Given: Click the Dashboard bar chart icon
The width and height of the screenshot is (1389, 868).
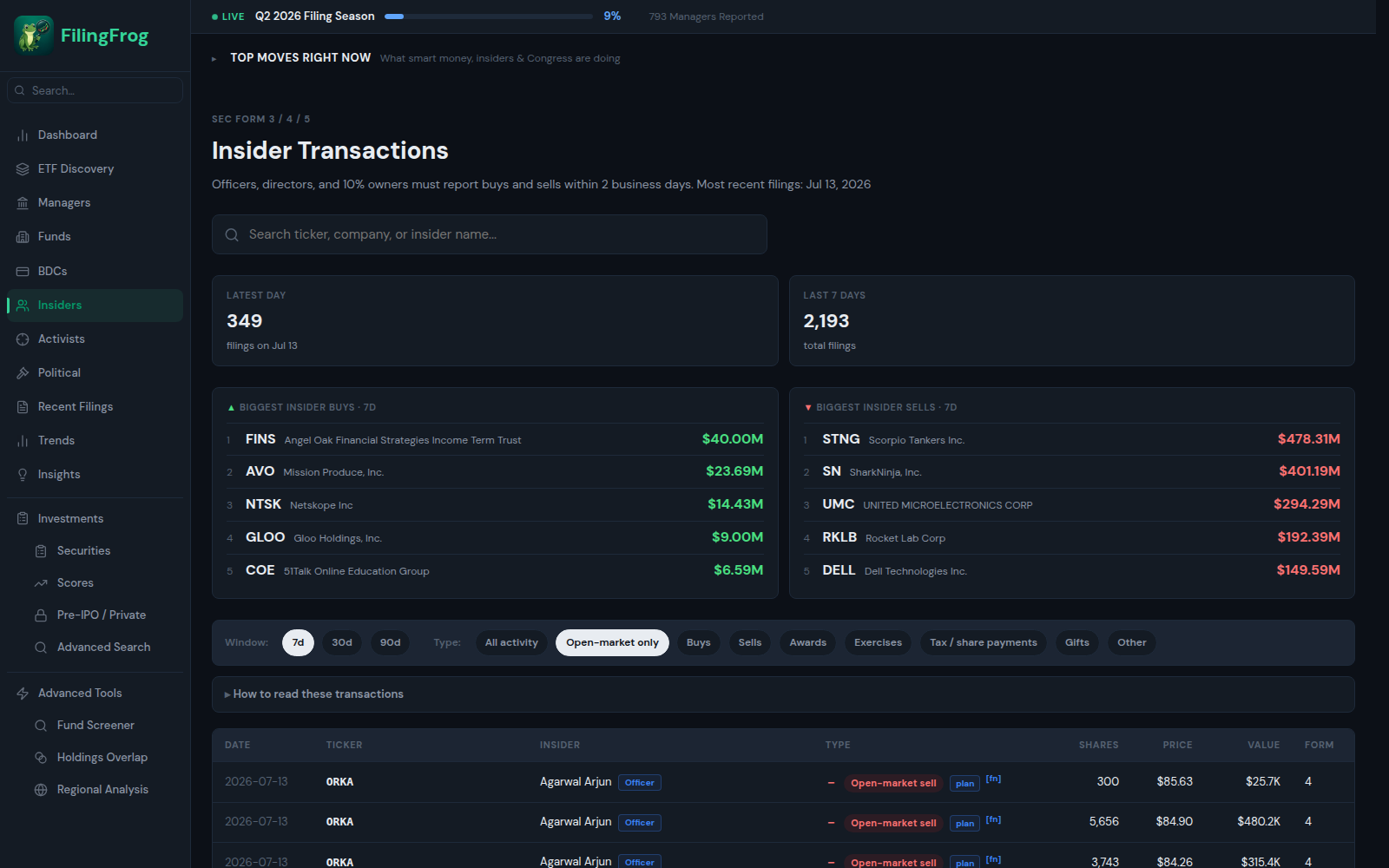Looking at the screenshot, I should click(x=23, y=135).
